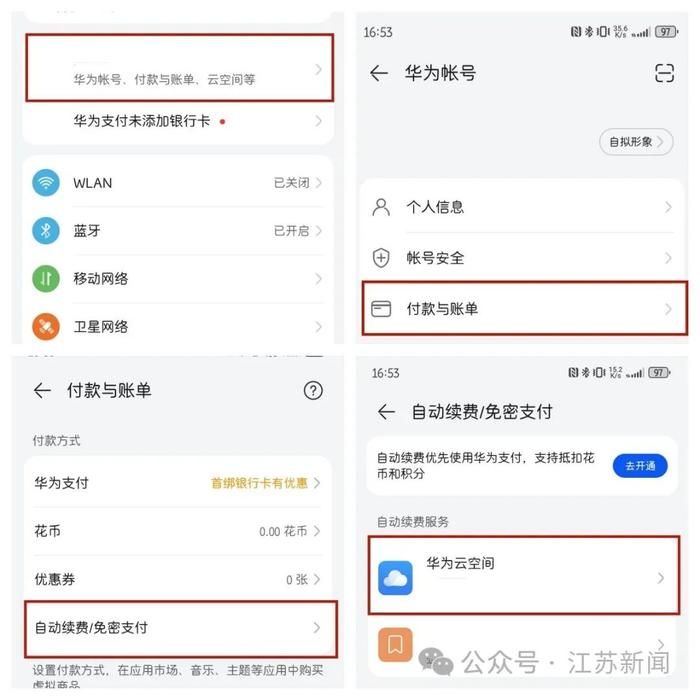Open the 个人信息 entry
The width and height of the screenshot is (700, 700).
tap(522, 207)
